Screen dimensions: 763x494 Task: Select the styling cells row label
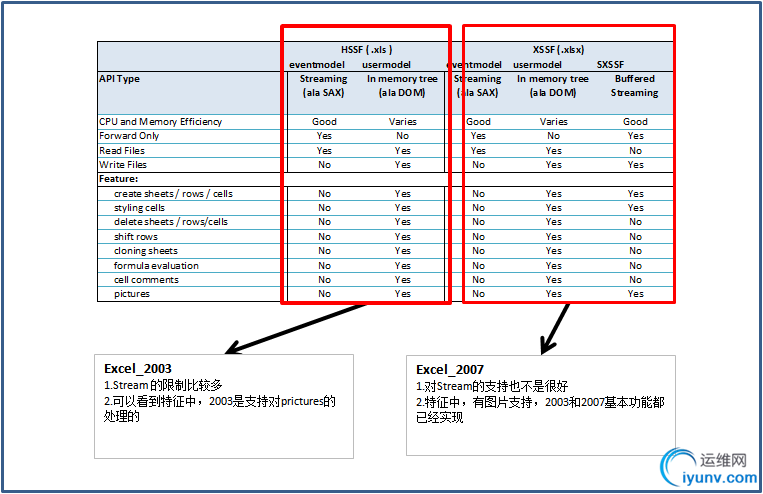pos(139,208)
